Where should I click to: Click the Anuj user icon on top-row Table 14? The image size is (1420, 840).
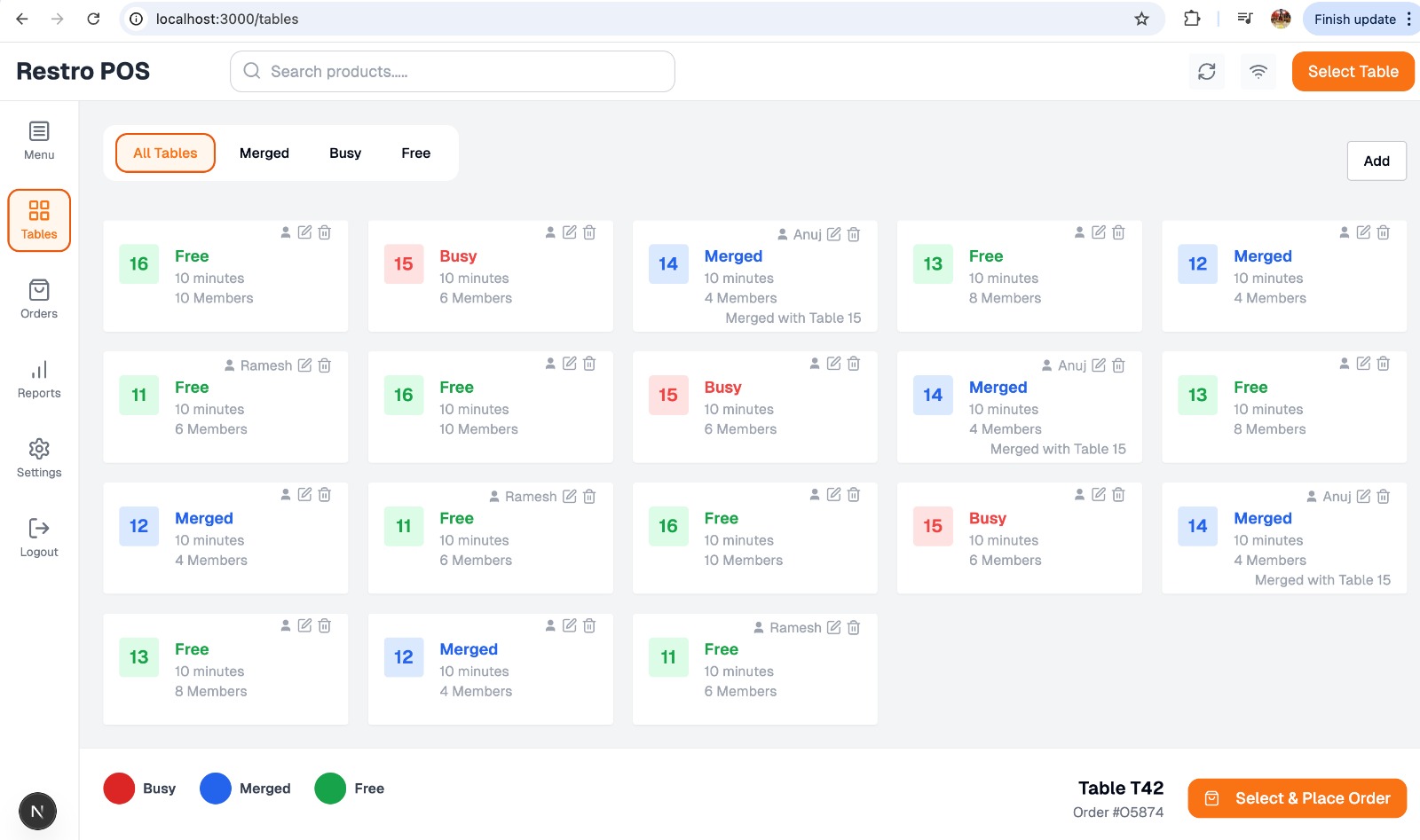[783, 234]
